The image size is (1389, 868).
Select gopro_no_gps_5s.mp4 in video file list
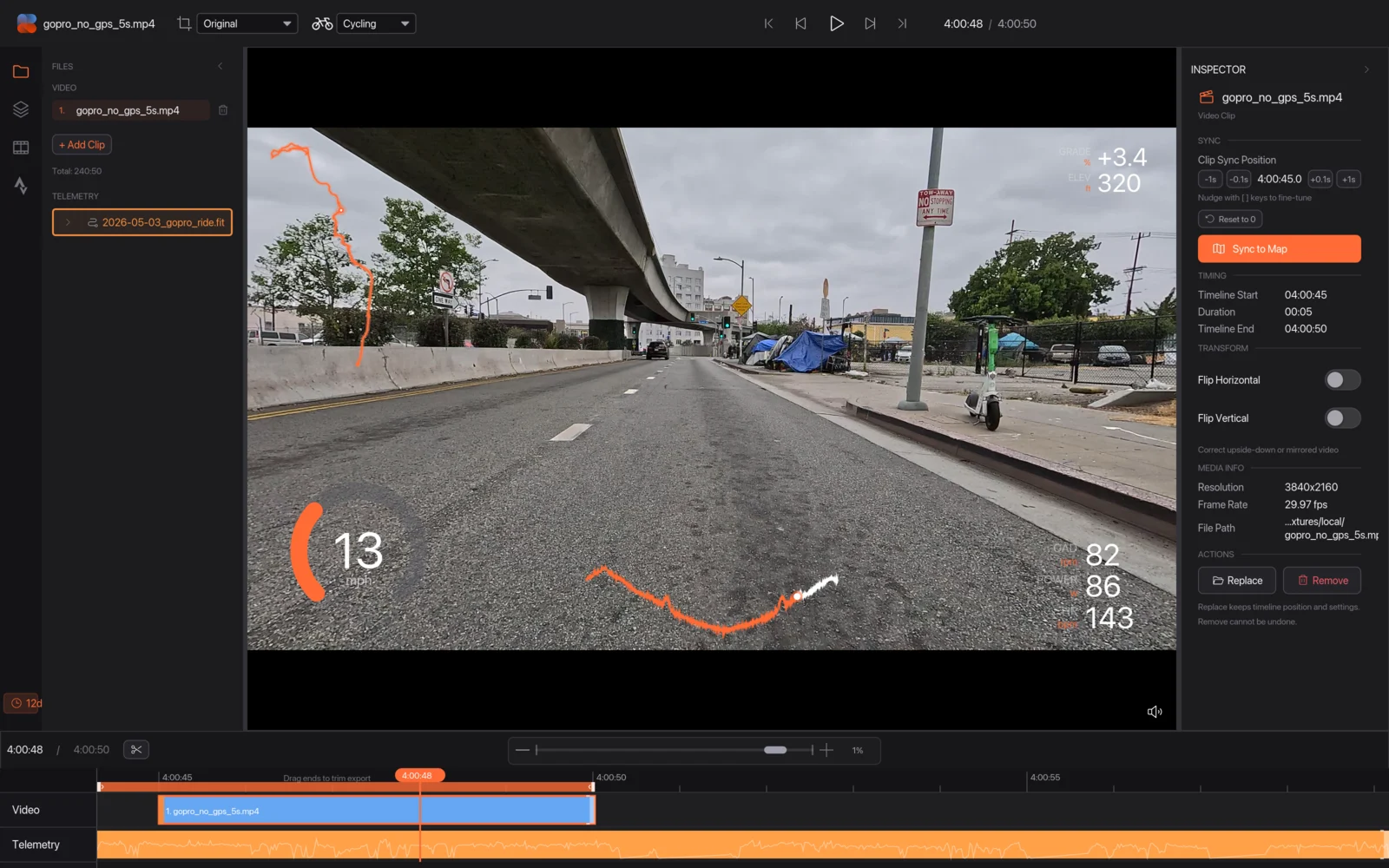click(130, 110)
